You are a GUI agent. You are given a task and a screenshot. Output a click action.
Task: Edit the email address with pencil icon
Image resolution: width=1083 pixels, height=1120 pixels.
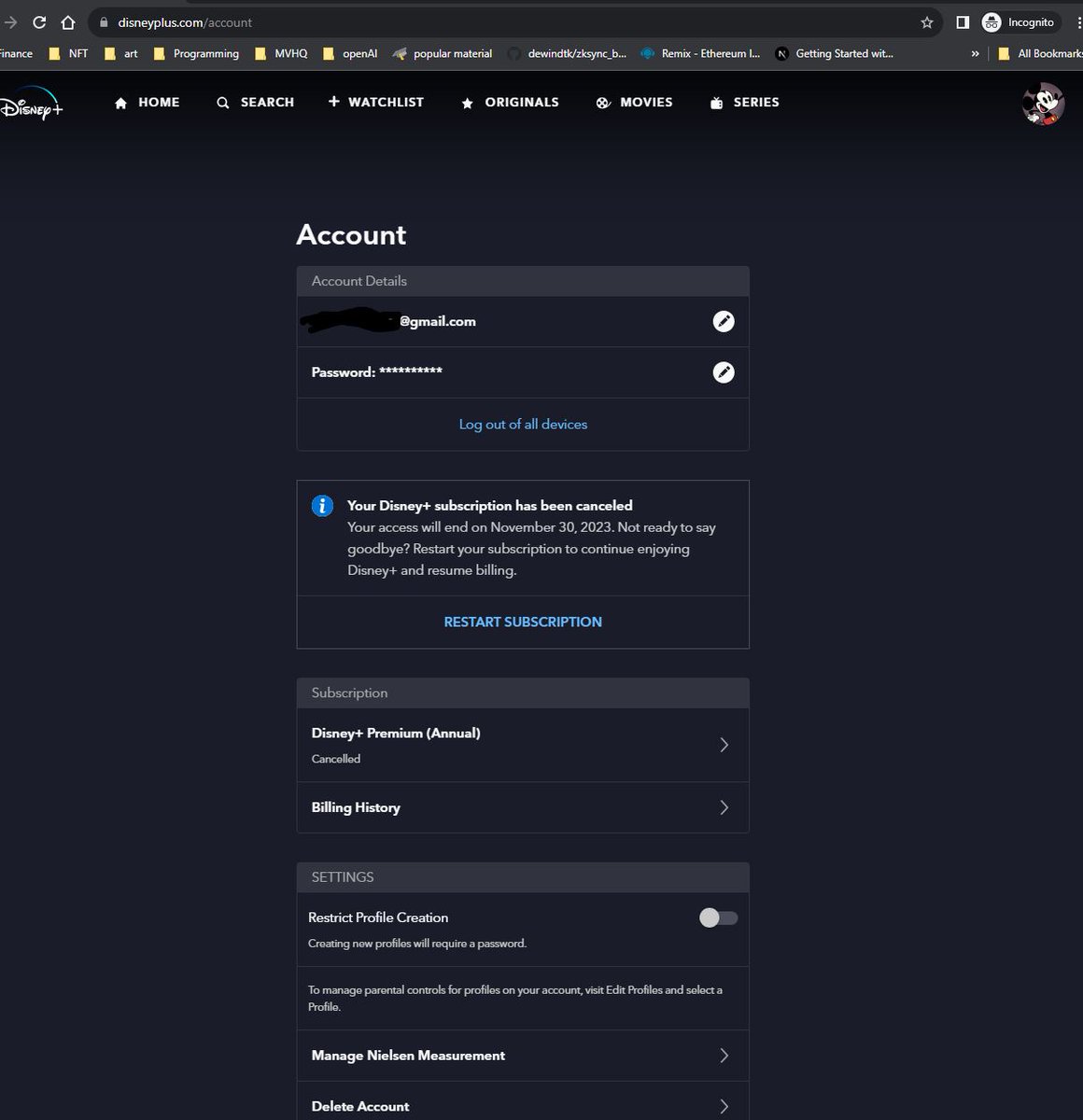click(x=724, y=321)
